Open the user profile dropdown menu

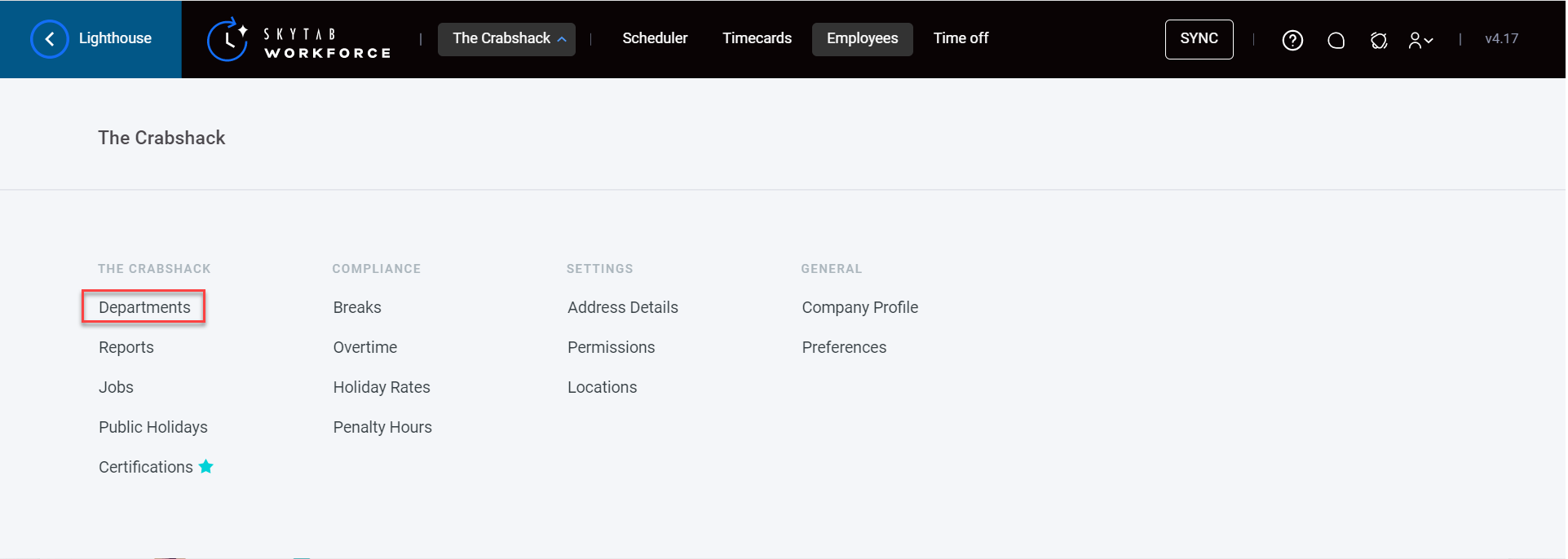click(1420, 40)
